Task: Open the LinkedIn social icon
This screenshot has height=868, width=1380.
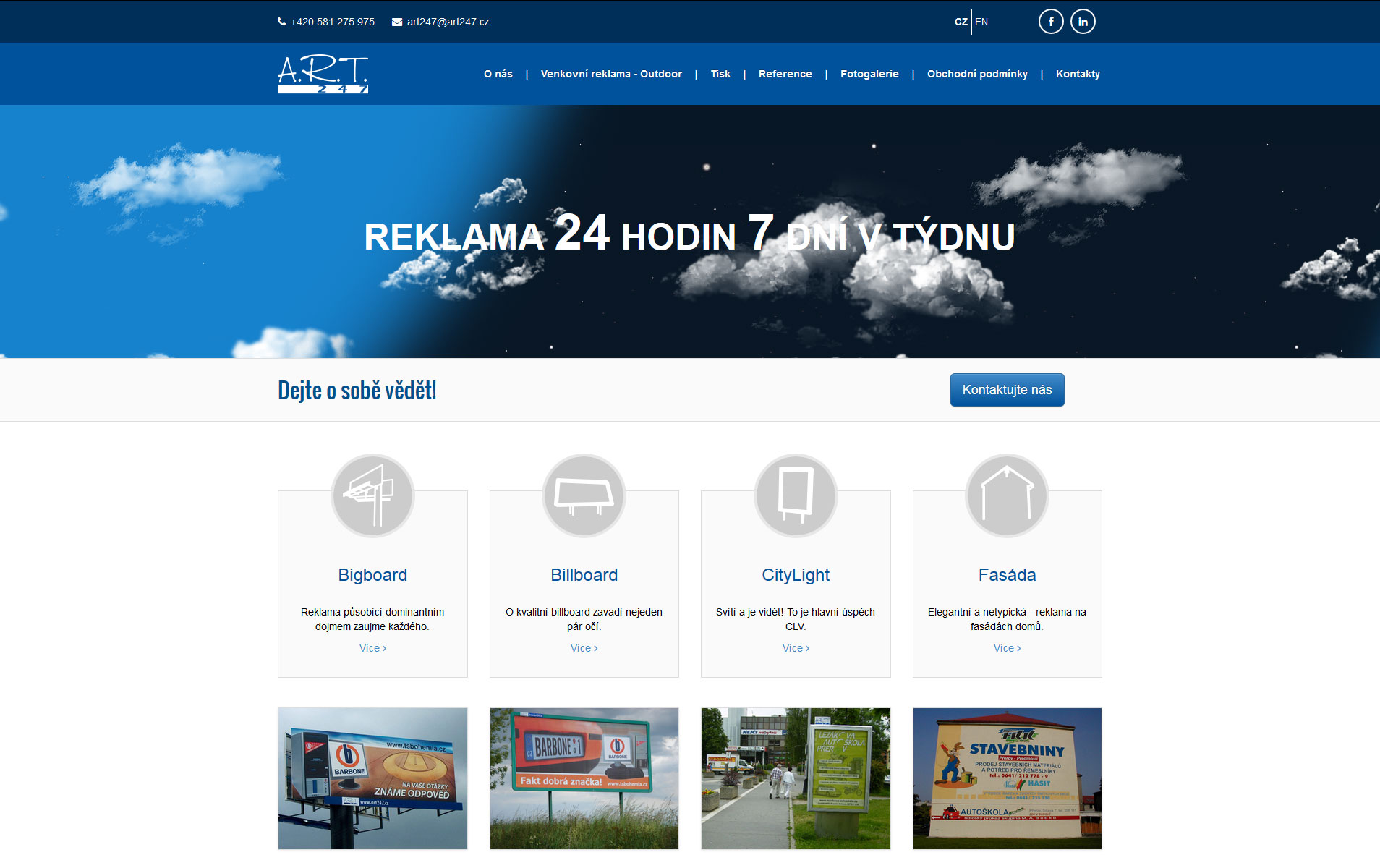Action: [x=1083, y=22]
